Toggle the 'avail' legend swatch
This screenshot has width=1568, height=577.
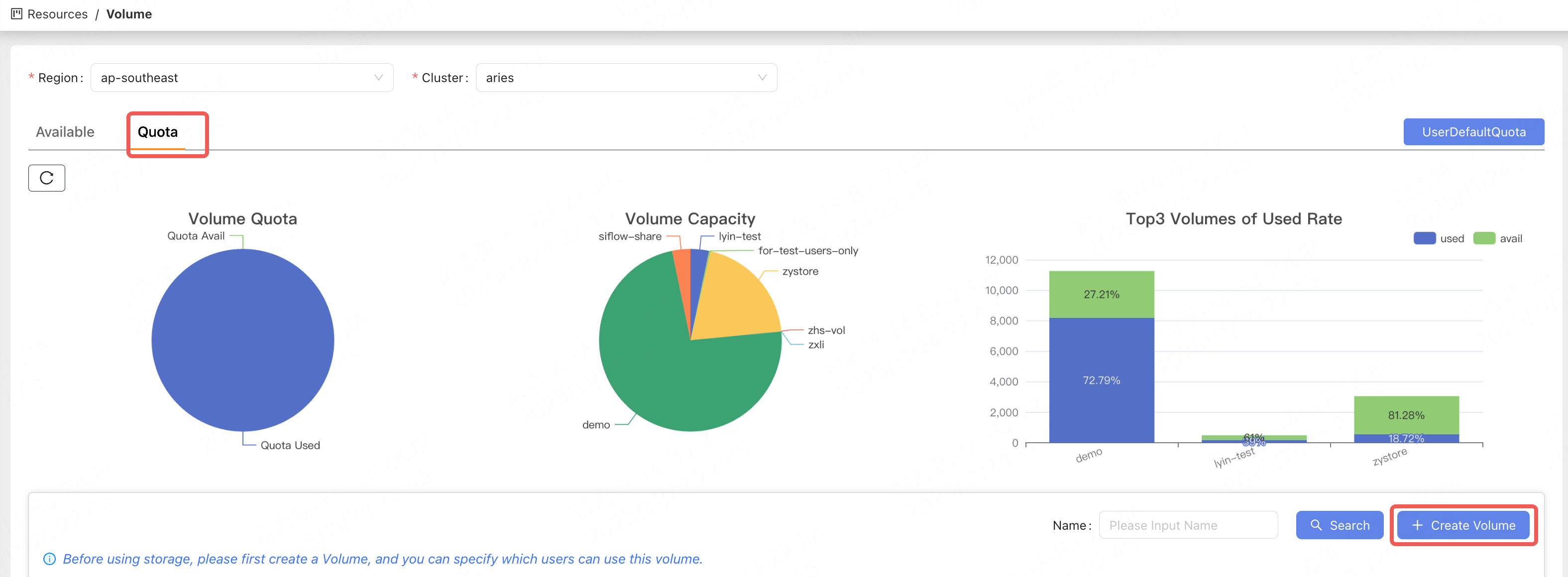coord(1484,238)
